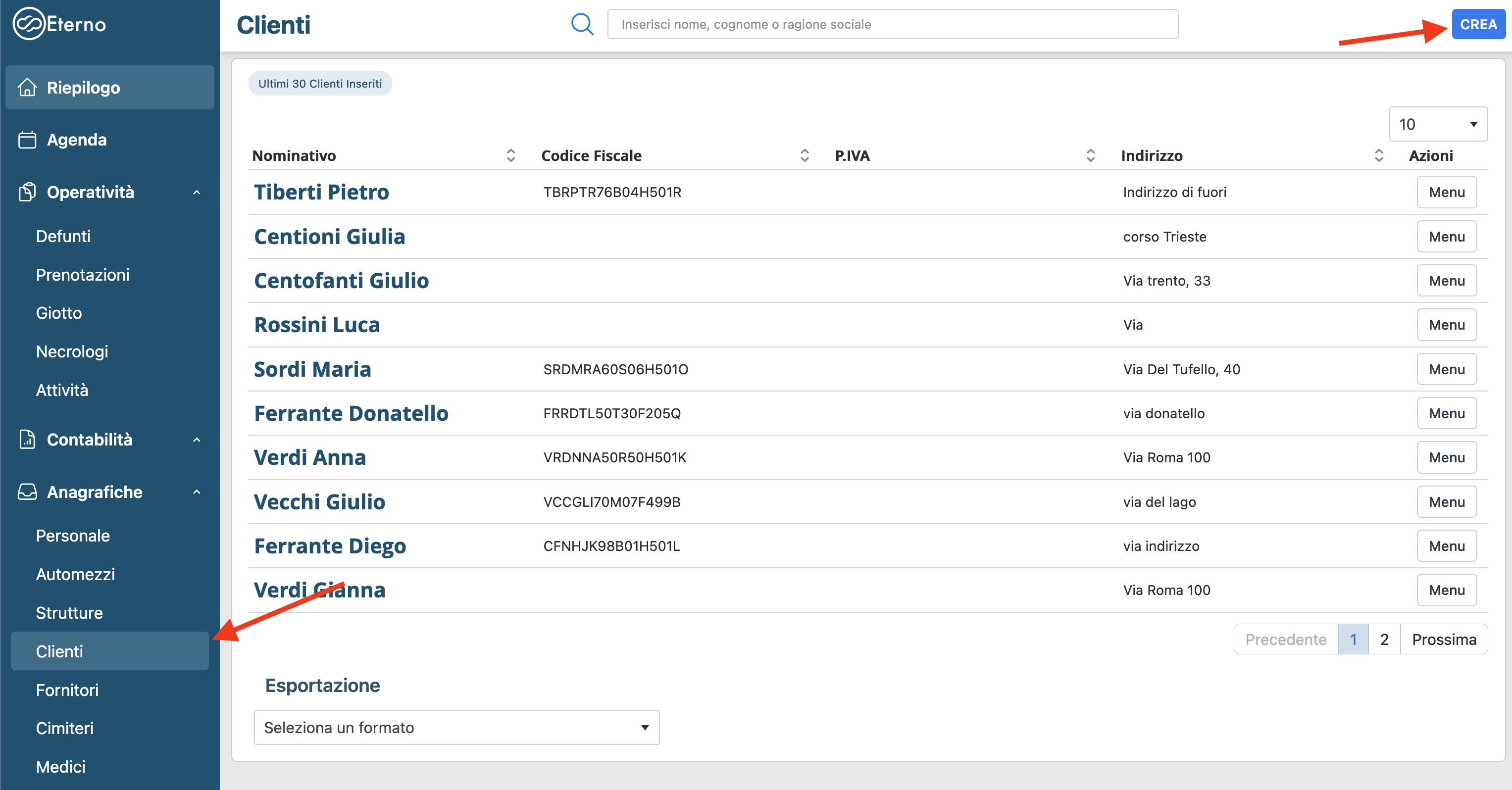Collapse the Anagrafiche section chevron
Screen dimensions: 1512x790
click(197, 492)
